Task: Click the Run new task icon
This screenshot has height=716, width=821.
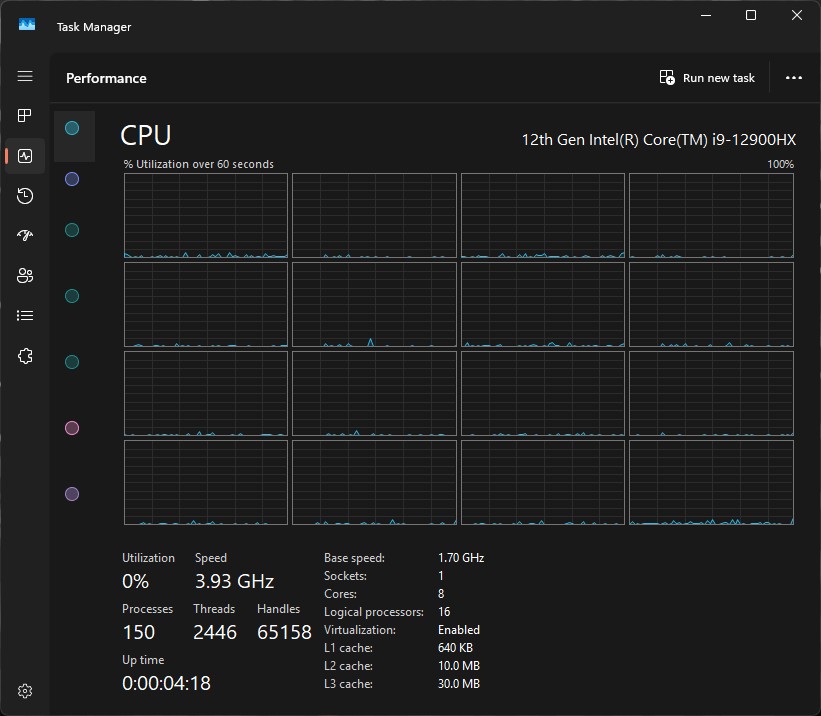Action: [x=667, y=78]
